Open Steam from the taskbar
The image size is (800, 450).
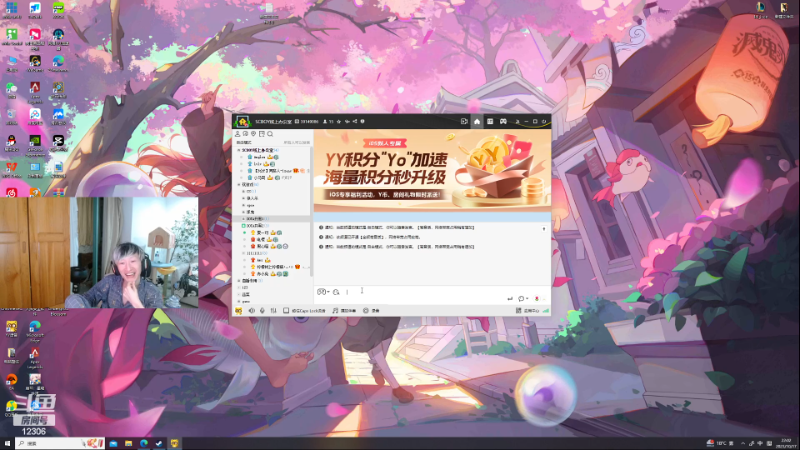[x=159, y=443]
